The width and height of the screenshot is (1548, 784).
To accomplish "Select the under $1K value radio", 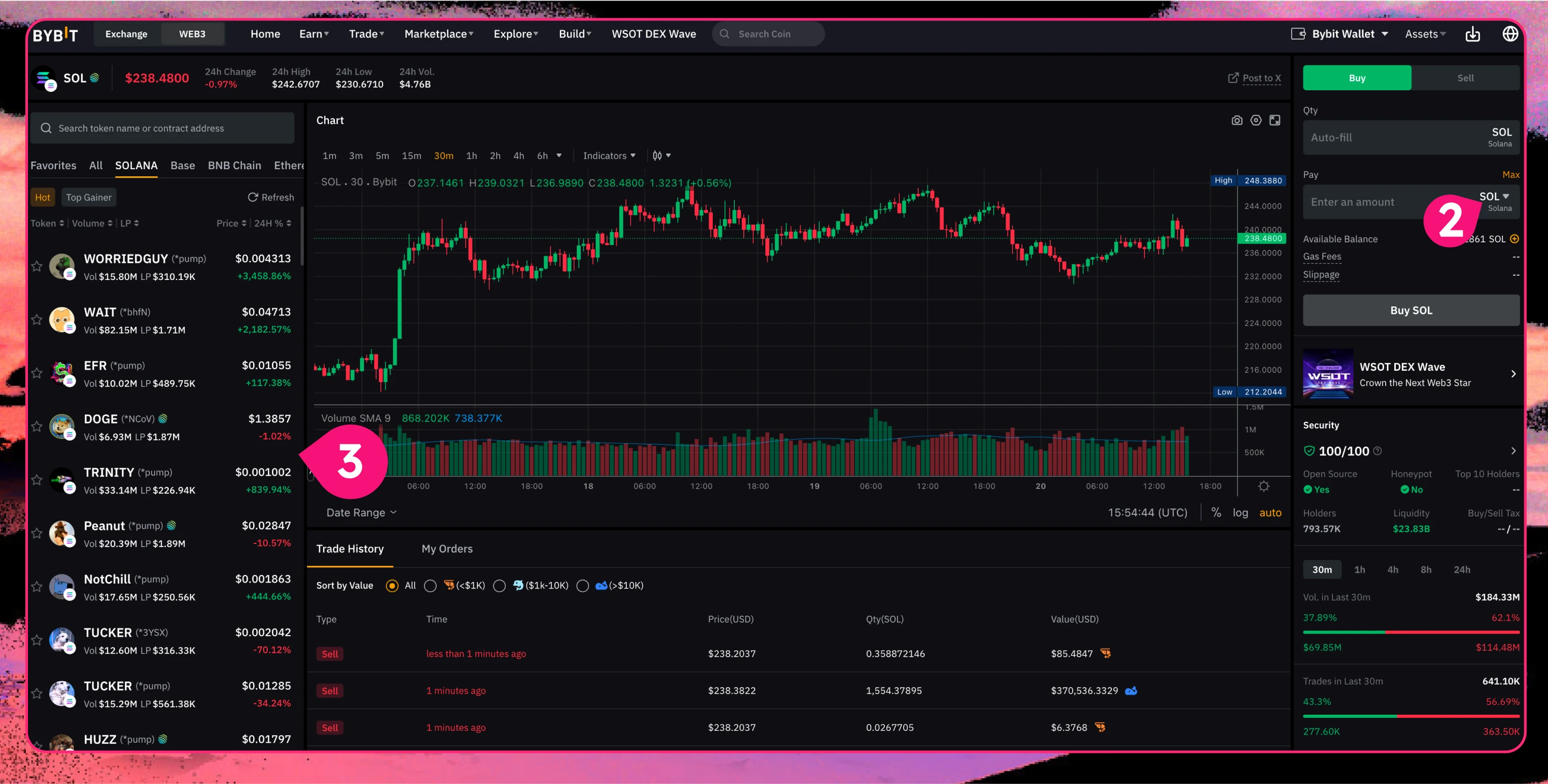I will 430,586.
